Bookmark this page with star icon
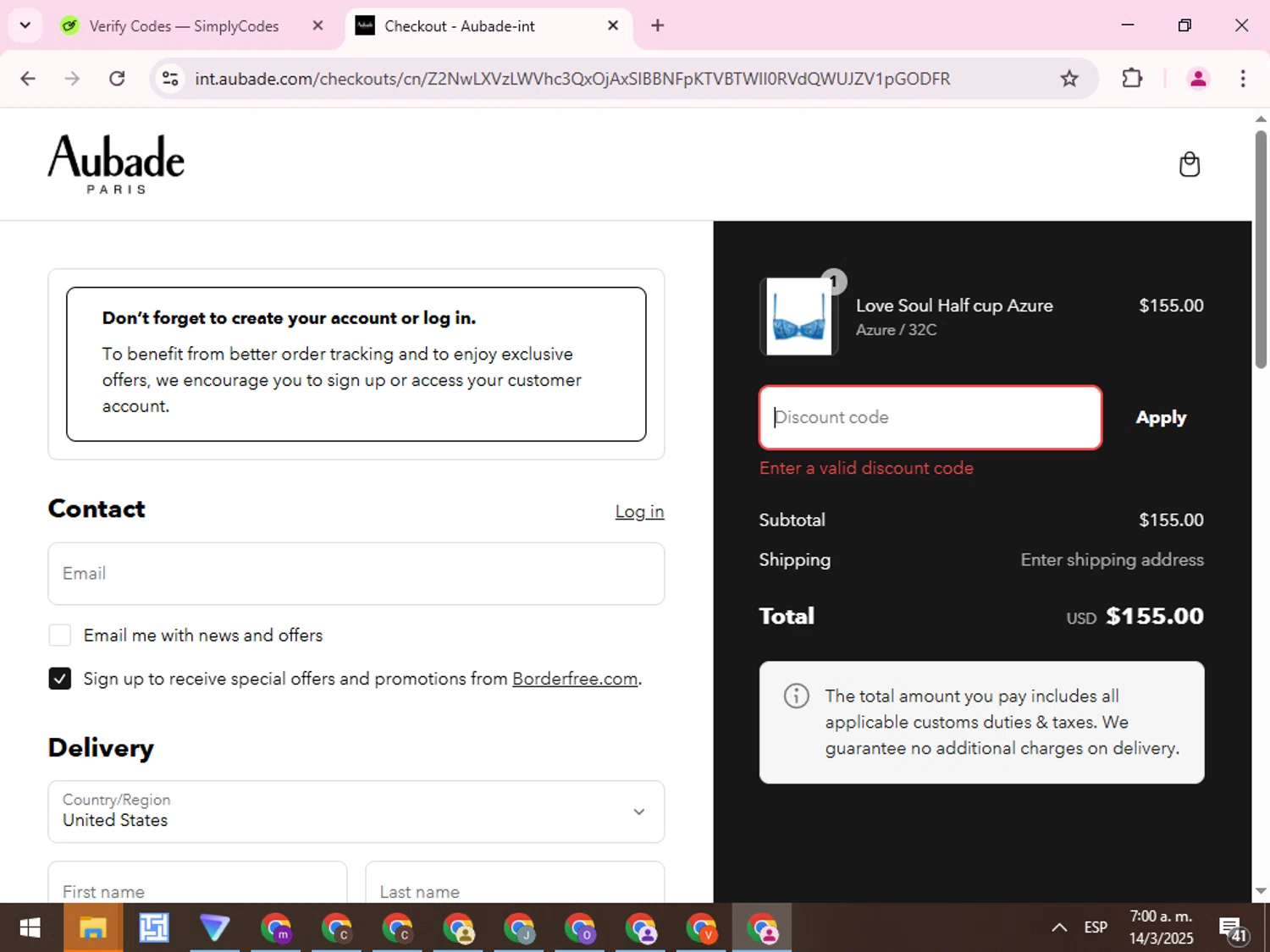This screenshot has width=1270, height=952. pyautogui.click(x=1069, y=79)
